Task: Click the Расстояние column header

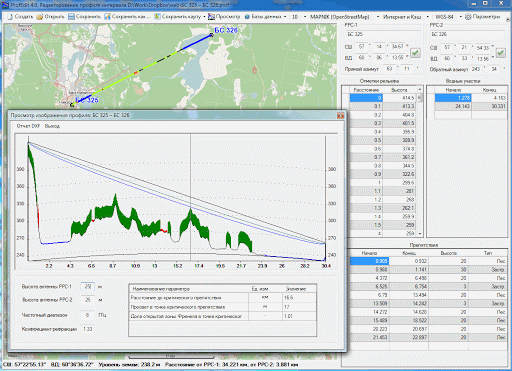Action: tap(366, 90)
